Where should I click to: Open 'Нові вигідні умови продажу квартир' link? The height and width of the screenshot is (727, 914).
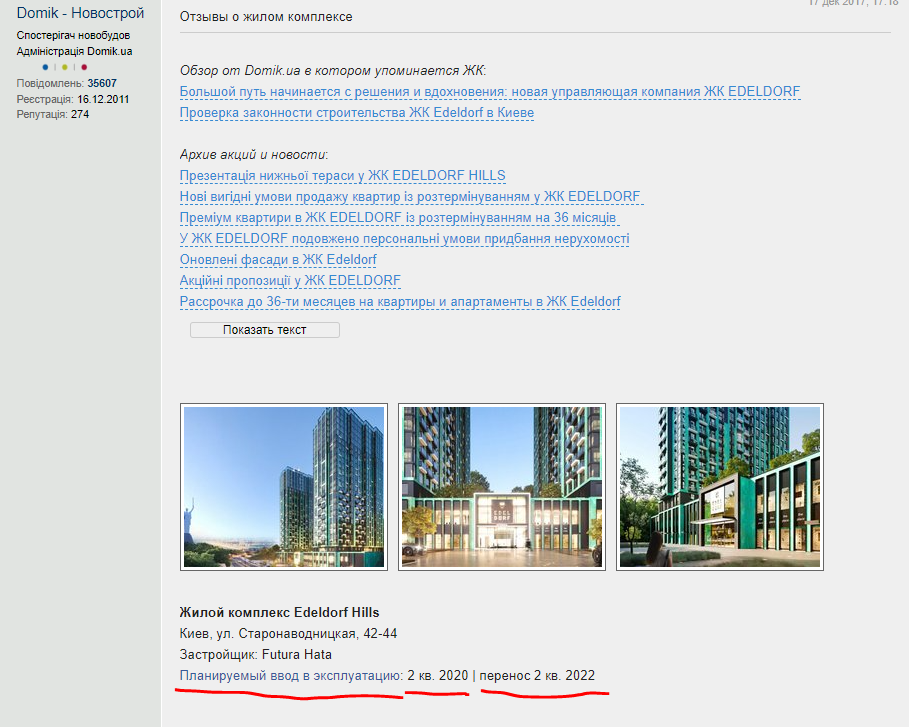click(410, 196)
